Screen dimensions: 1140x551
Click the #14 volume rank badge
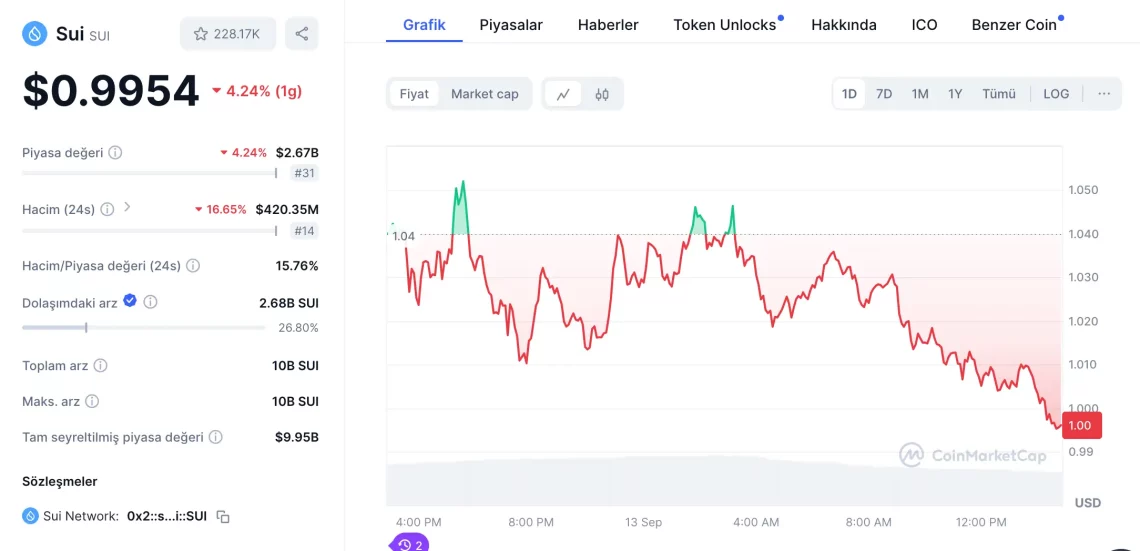[x=305, y=231]
